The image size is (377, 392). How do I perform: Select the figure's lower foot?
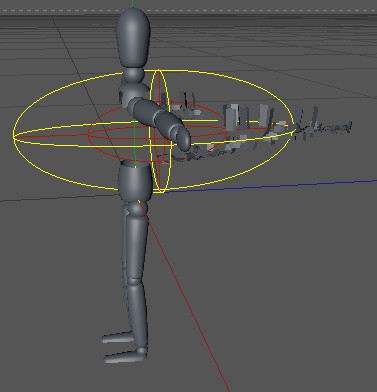click(x=125, y=355)
